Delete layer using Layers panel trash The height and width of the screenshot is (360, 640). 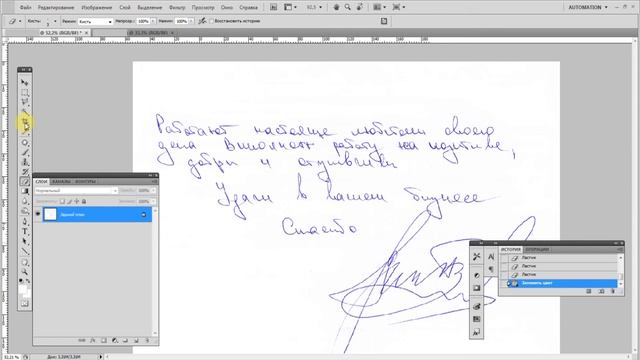[x=147, y=340]
